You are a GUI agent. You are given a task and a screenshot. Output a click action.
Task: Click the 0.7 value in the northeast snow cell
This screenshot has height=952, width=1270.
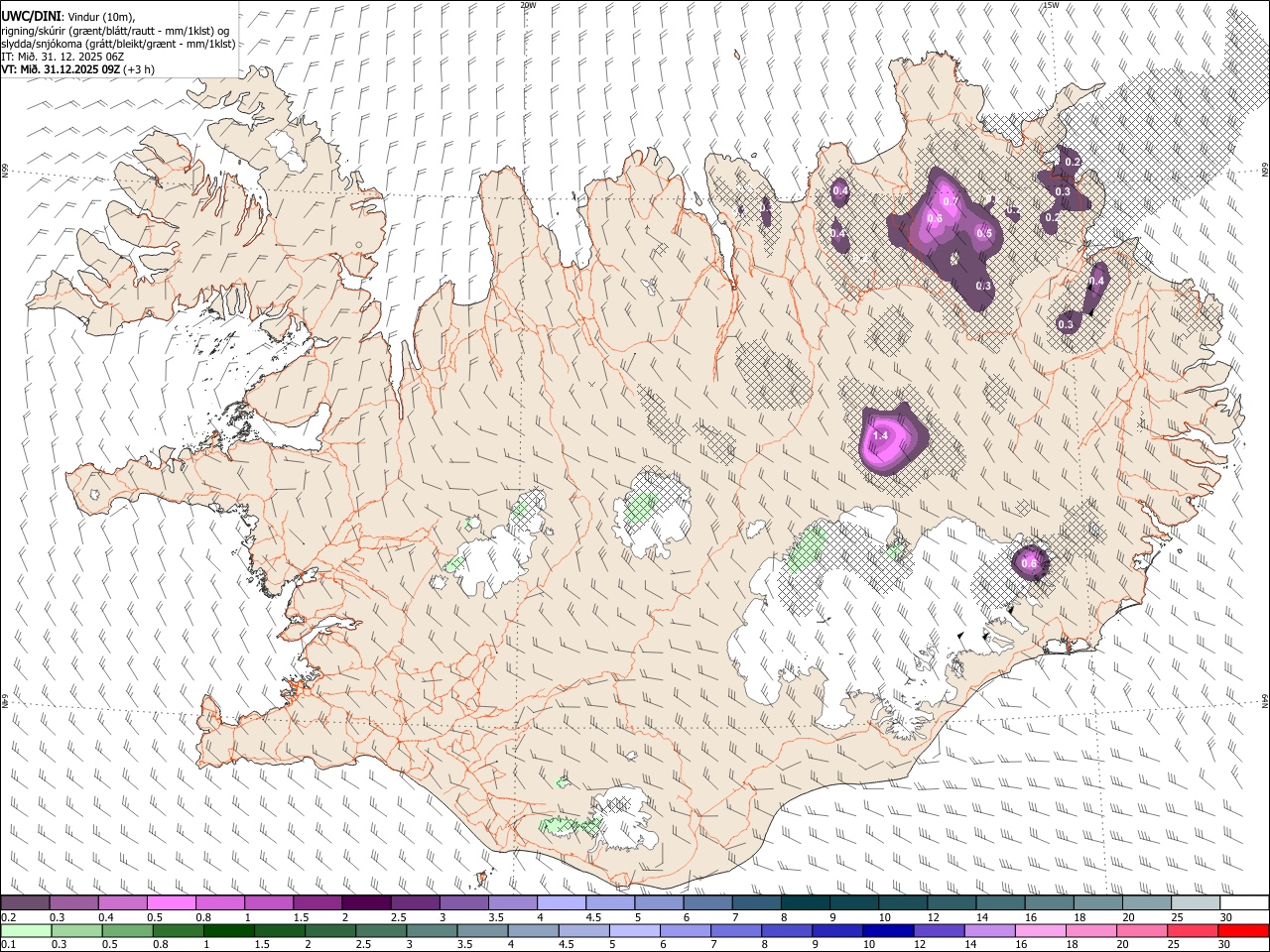pyautogui.click(x=951, y=201)
